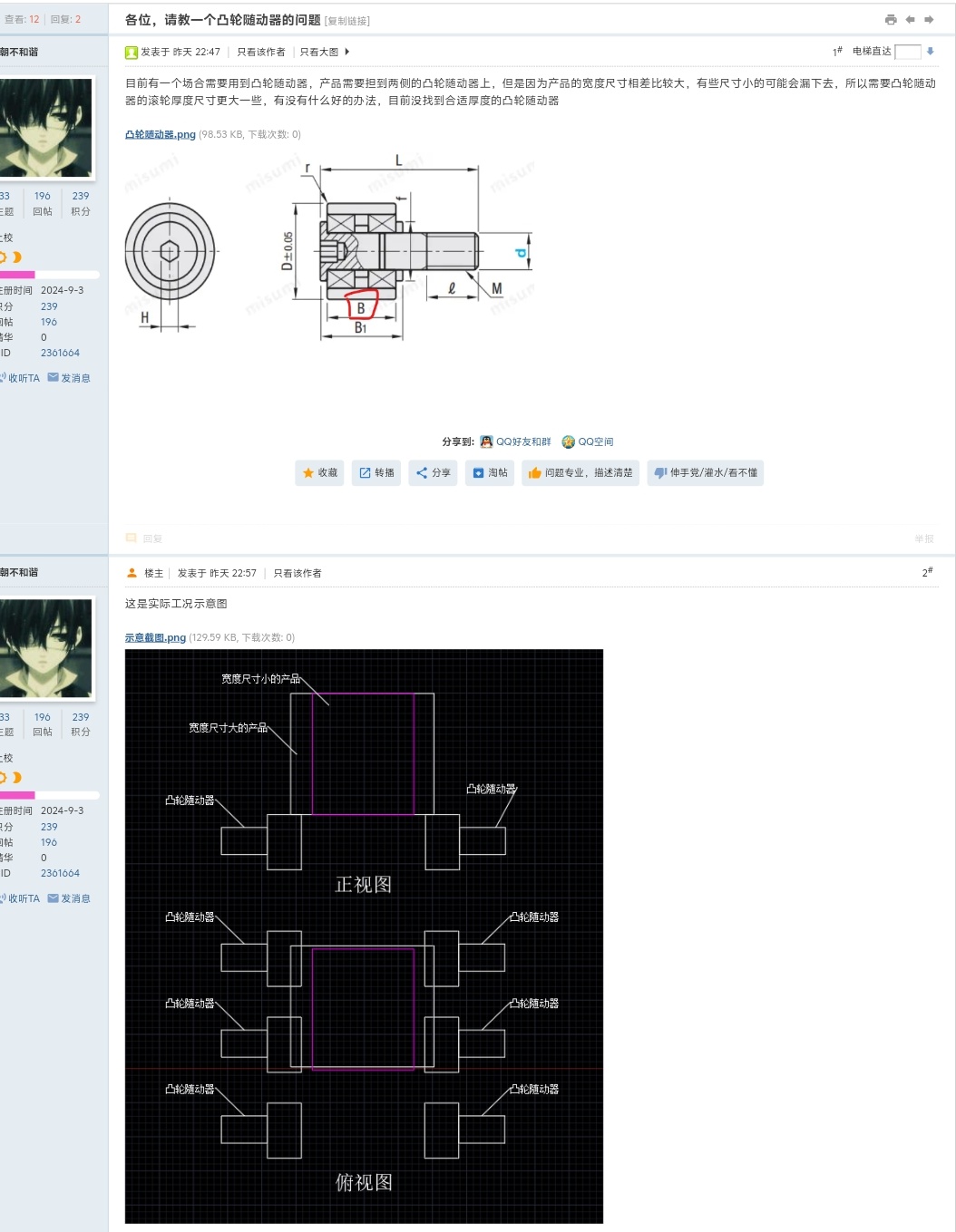Click the 电梯直达 floor number input box
The height and width of the screenshot is (1232, 956).
(x=907, y=52)
